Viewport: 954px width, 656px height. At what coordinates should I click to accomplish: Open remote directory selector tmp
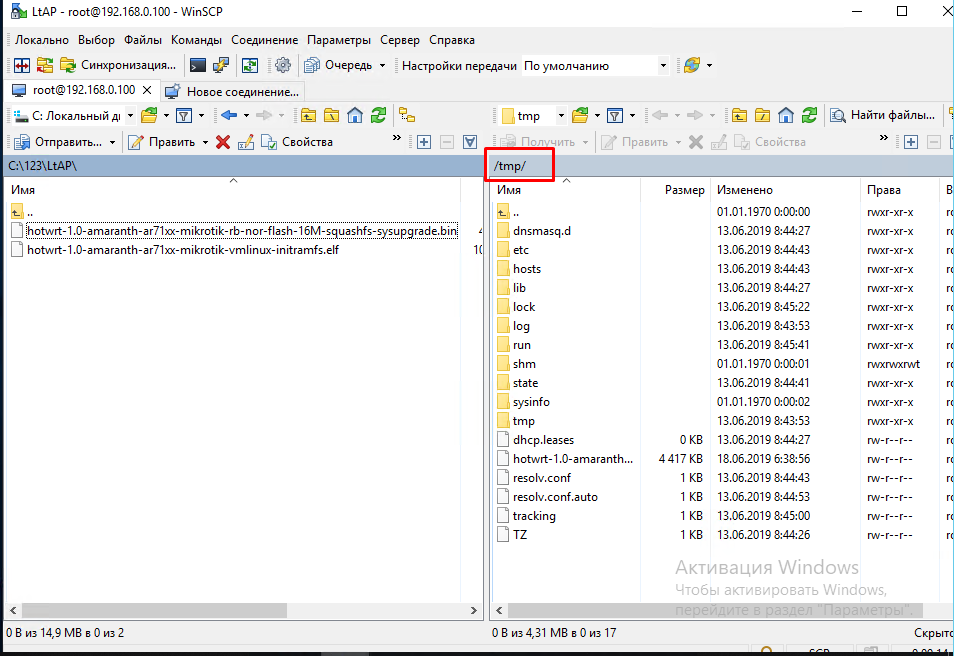point(533,116)
